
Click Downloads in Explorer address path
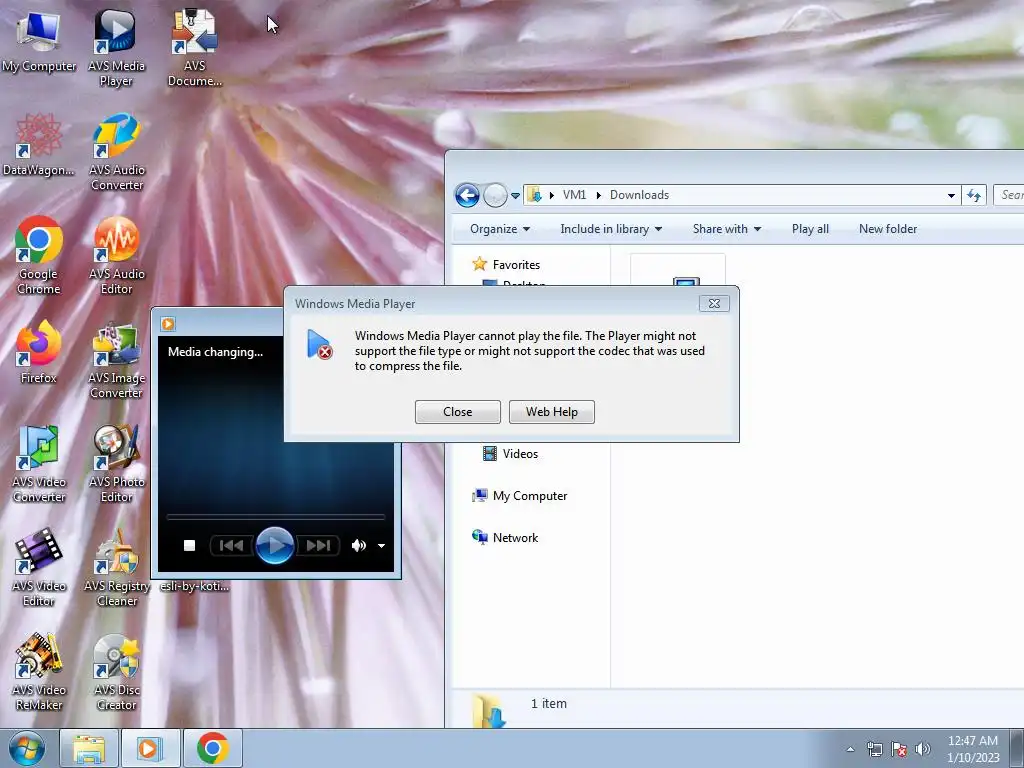click(639, 195)
